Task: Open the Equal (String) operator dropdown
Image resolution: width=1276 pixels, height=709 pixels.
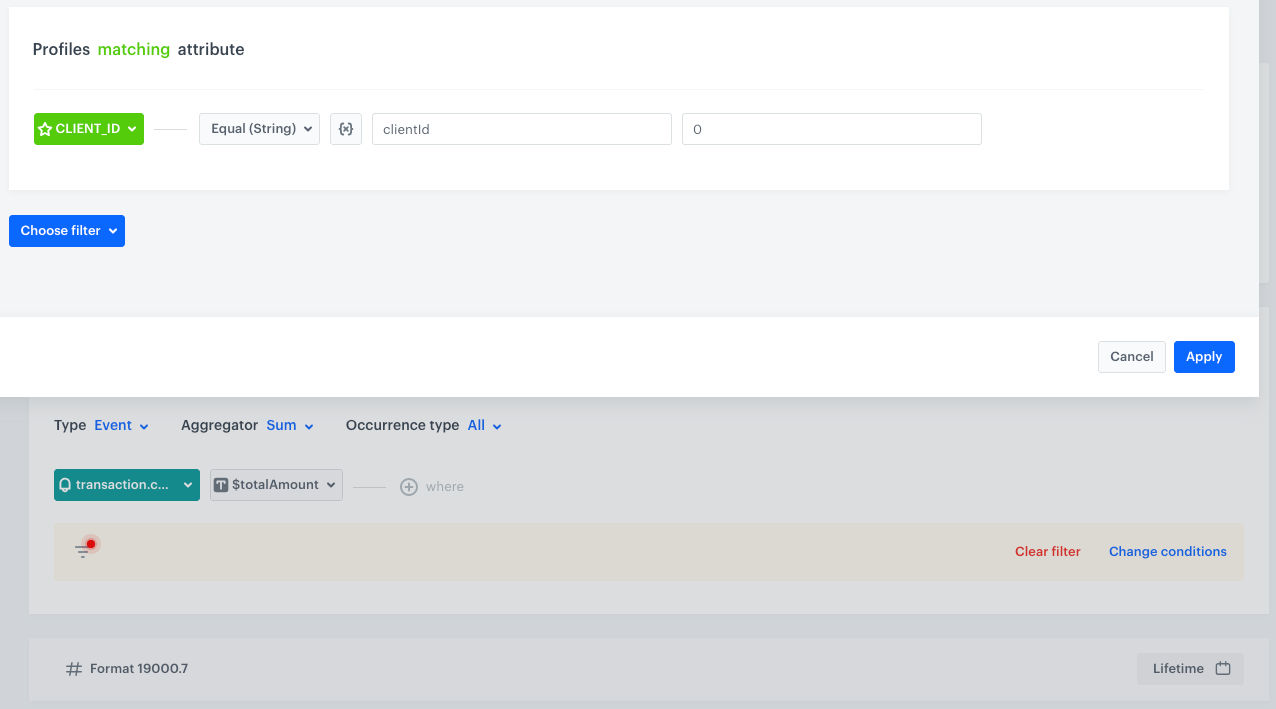Action: [x=259, y=128]
